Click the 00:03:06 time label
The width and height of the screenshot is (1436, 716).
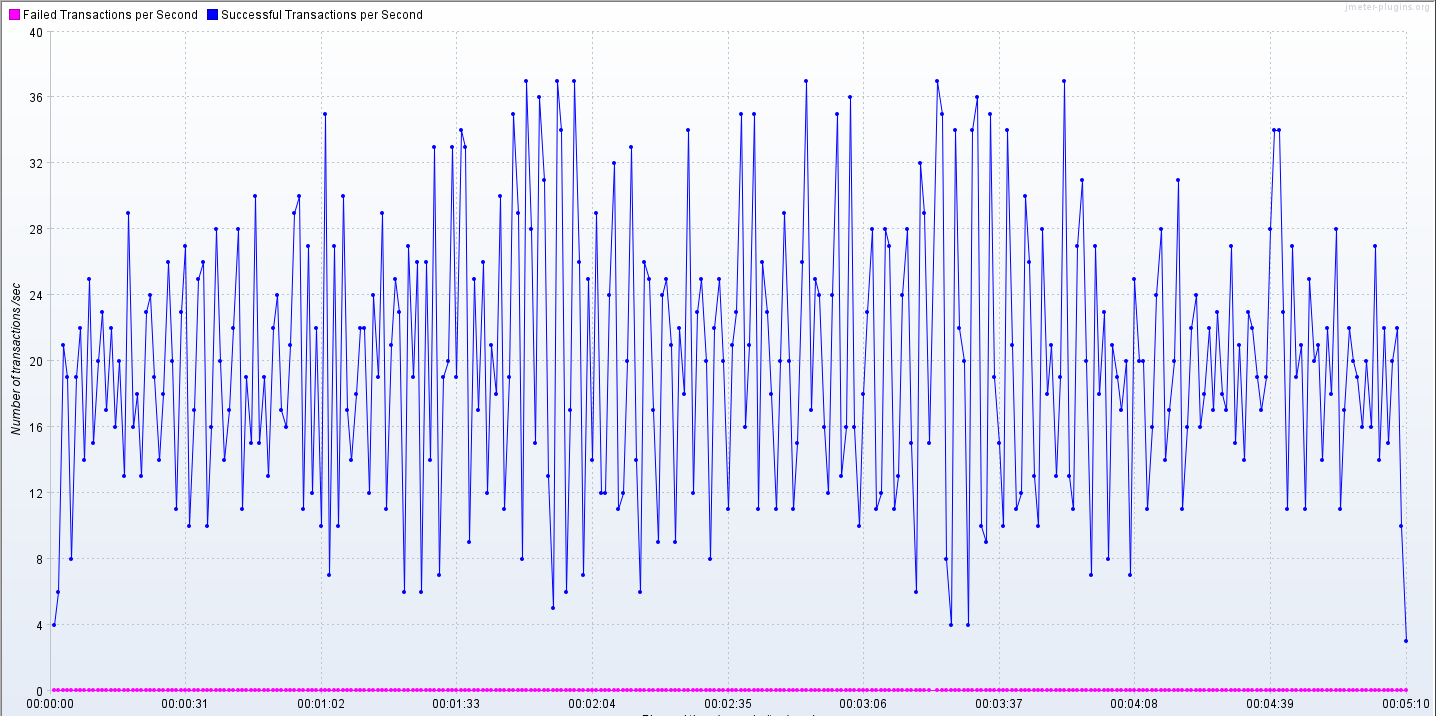863,704
